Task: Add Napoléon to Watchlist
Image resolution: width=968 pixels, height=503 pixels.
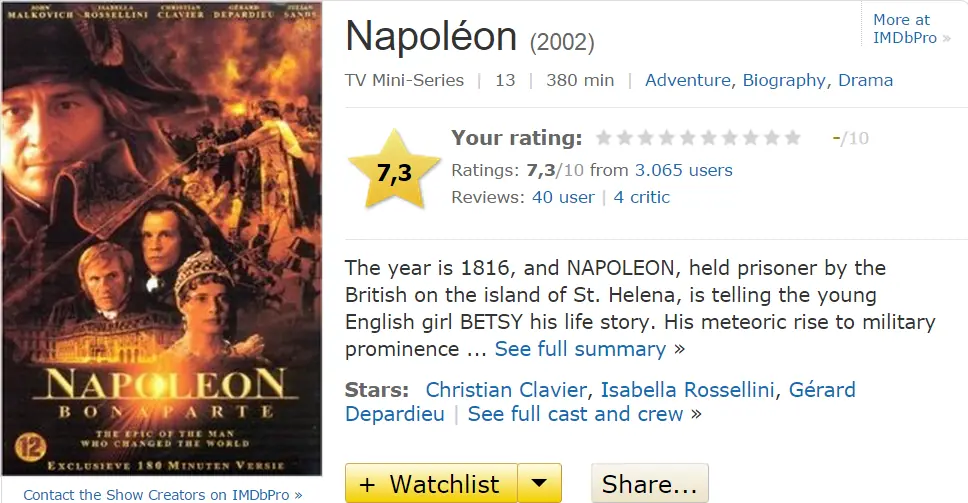Action: point(431,484)
